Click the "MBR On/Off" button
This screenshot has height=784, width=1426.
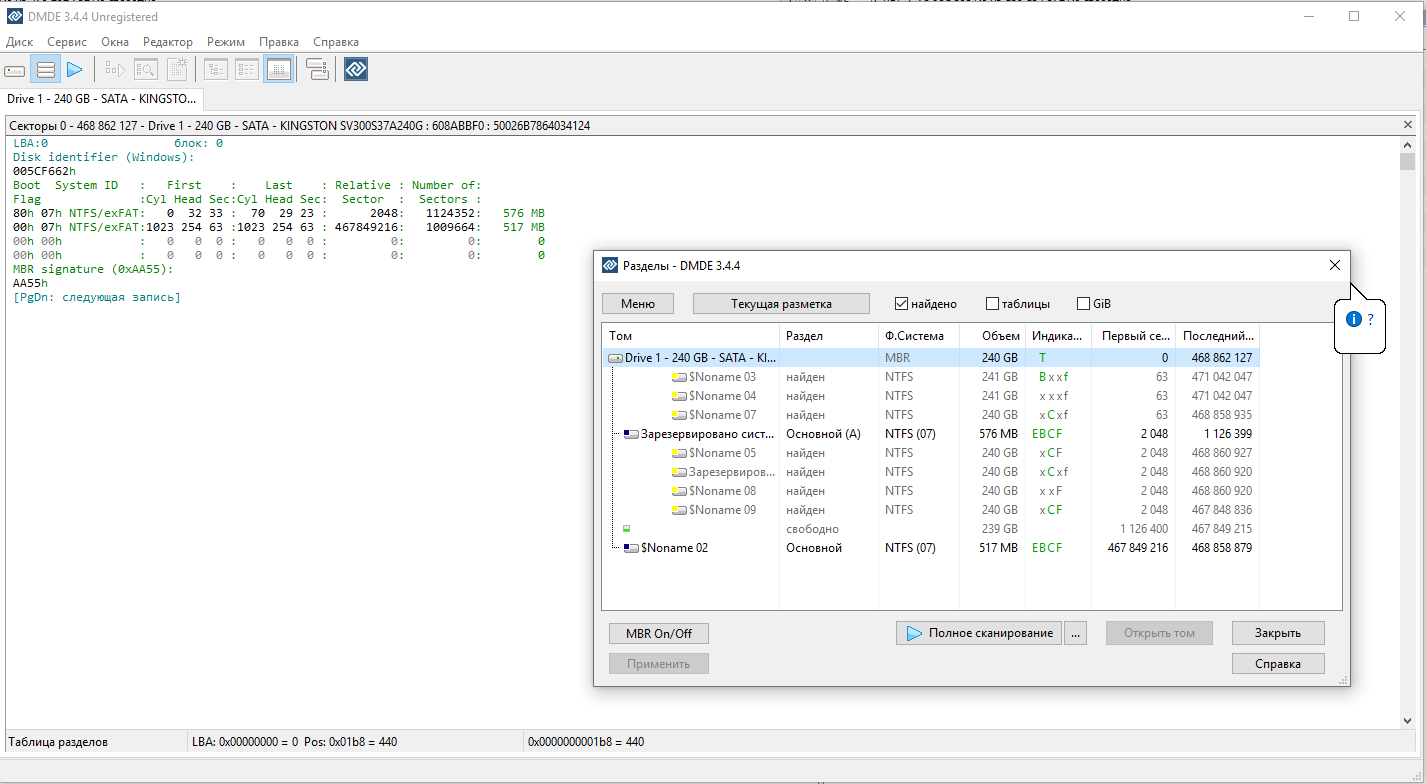658,633
